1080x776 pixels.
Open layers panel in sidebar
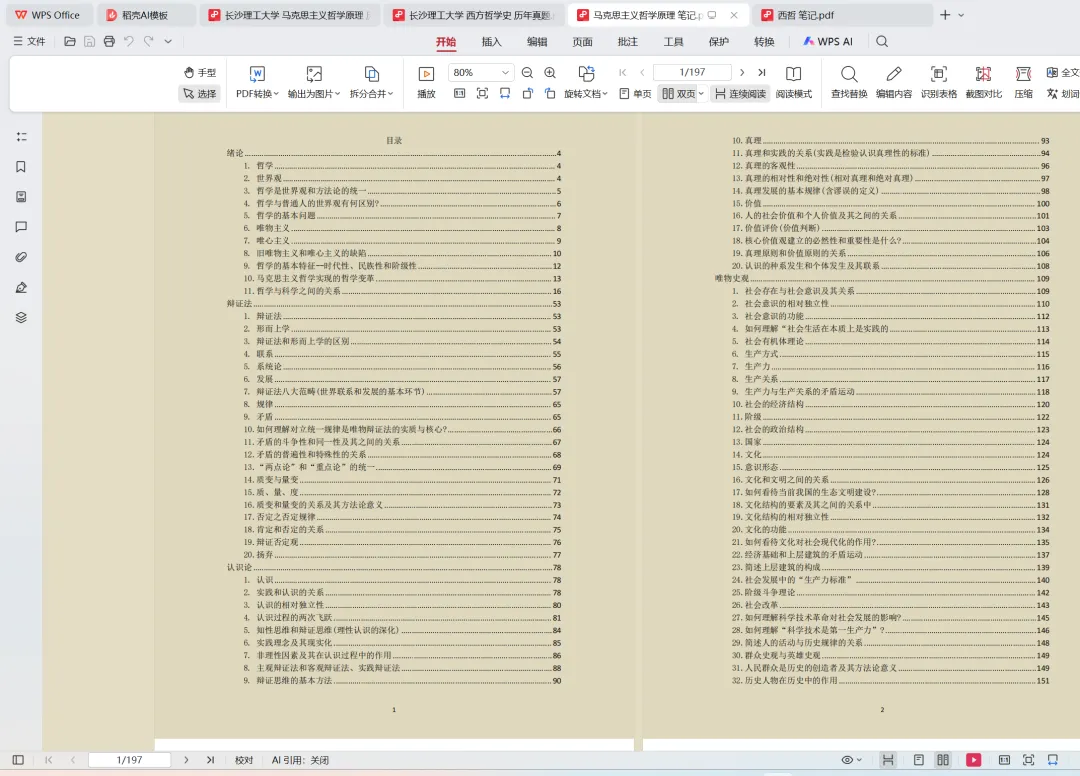[21, 317]
